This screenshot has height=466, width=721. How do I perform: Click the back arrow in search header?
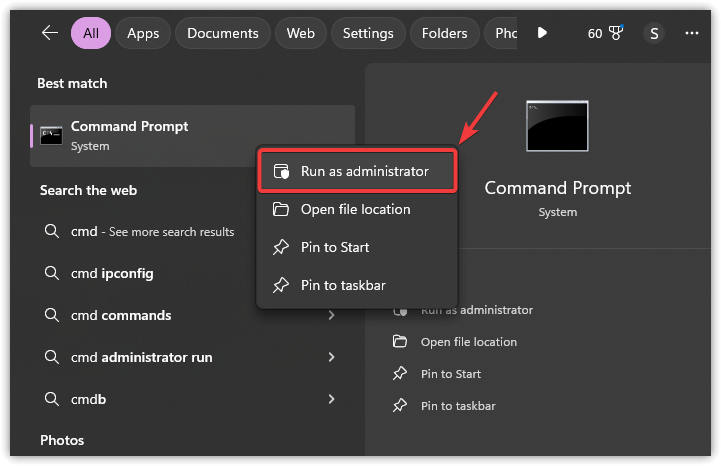(x=50, y=33)
